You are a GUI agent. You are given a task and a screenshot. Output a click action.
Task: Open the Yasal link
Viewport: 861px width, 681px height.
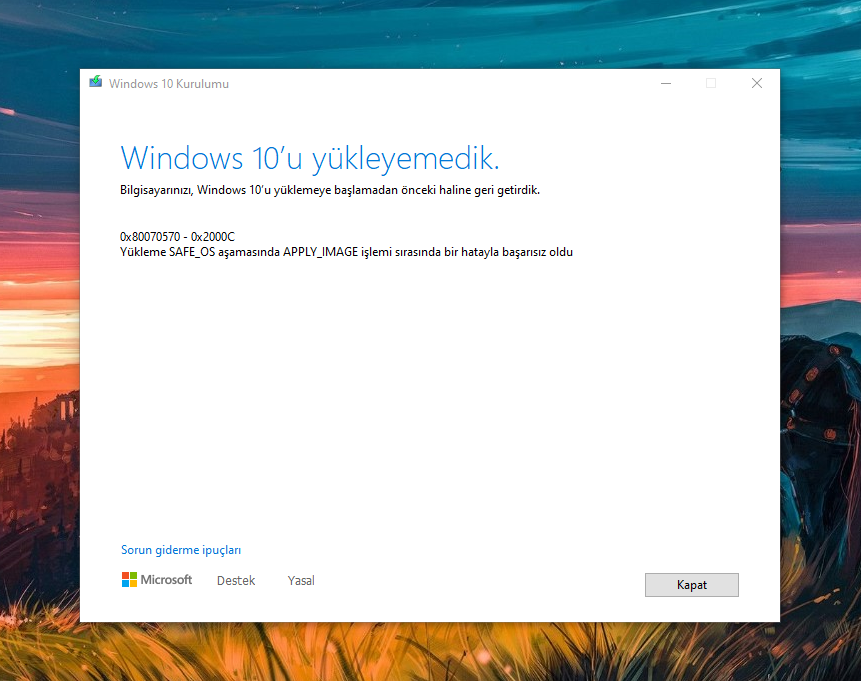coord(301,580)
